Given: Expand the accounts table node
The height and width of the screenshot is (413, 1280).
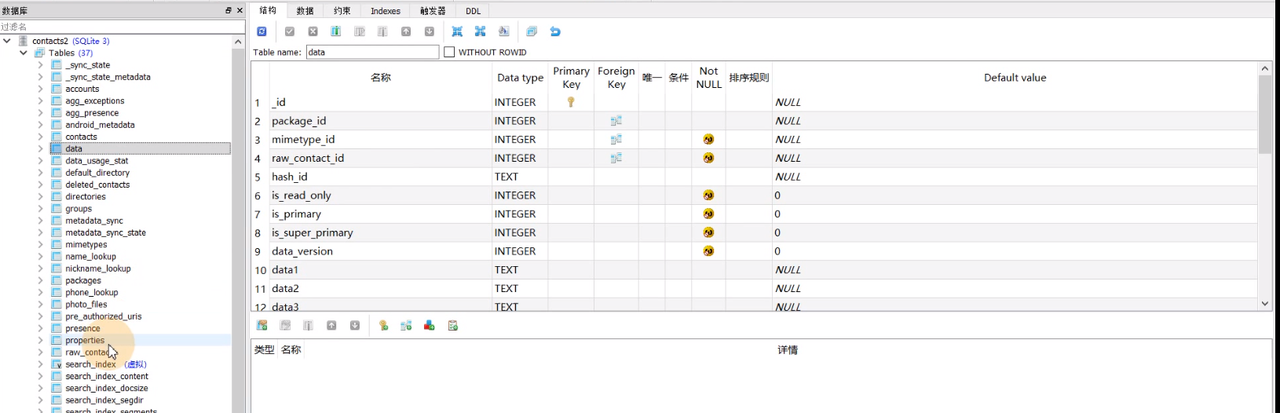Looking at the screenshot, I should pyautogui.click(x=41, y=89).
